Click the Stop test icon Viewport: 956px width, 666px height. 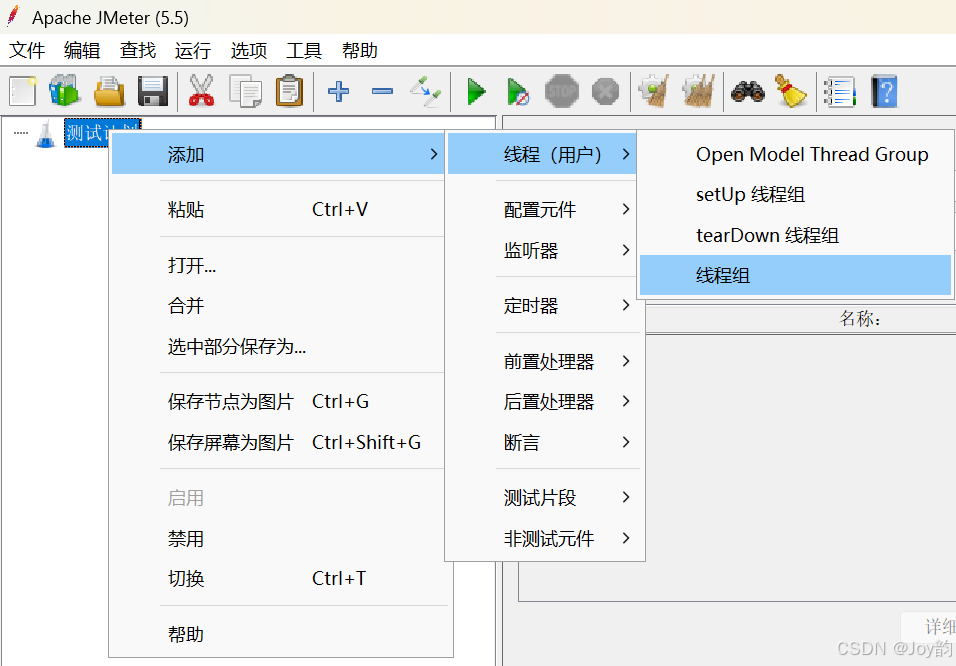[562, 91]
